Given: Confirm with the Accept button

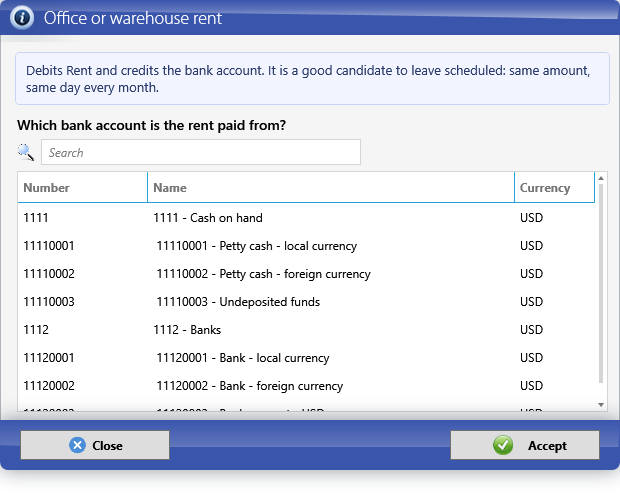Looking at the screenshot, I should tap(525, 445).
